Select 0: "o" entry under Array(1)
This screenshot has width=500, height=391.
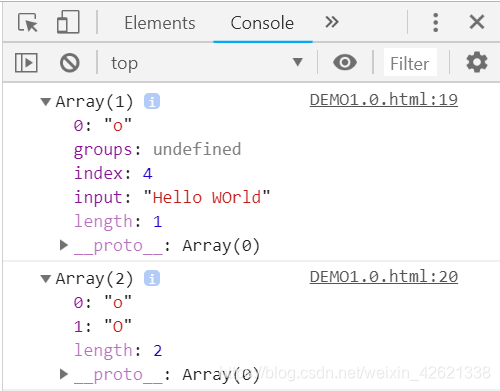point(103,125)
